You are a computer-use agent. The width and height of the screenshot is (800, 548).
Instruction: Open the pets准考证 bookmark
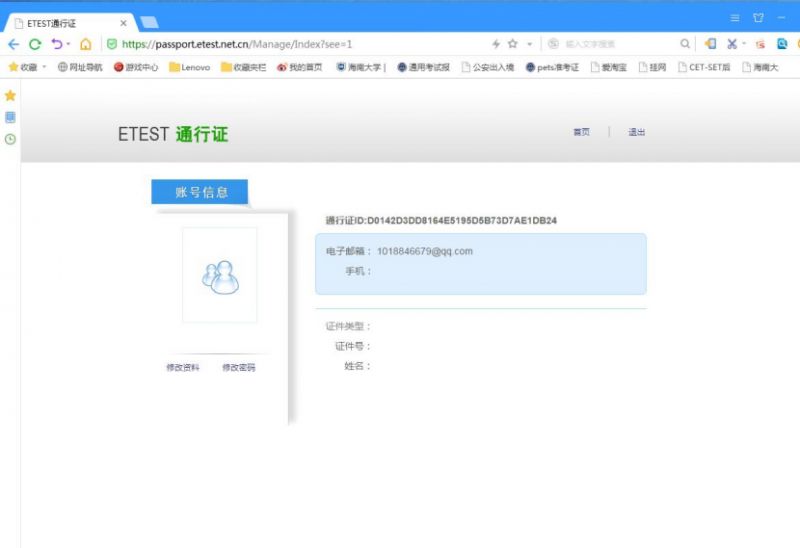pyautogui.click(x=552, y=67)
